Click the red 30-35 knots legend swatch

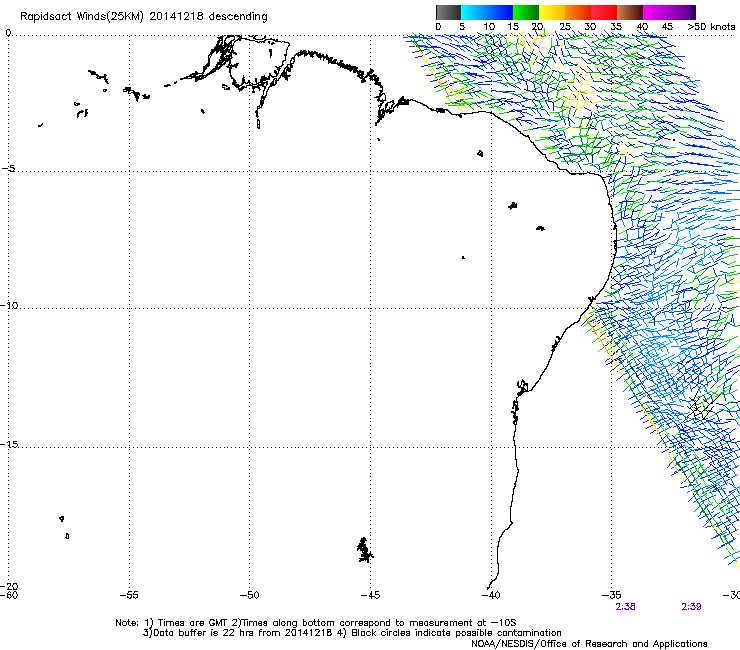point(604,12)
